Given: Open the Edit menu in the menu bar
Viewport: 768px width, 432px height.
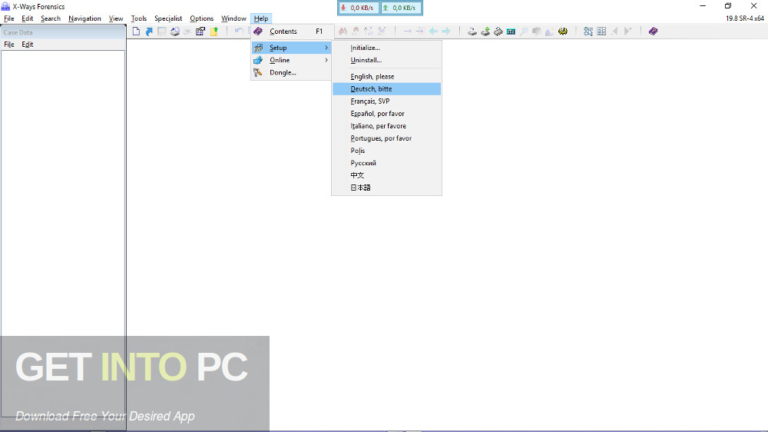Looking at the screenshot, I should tap(27, 19).
